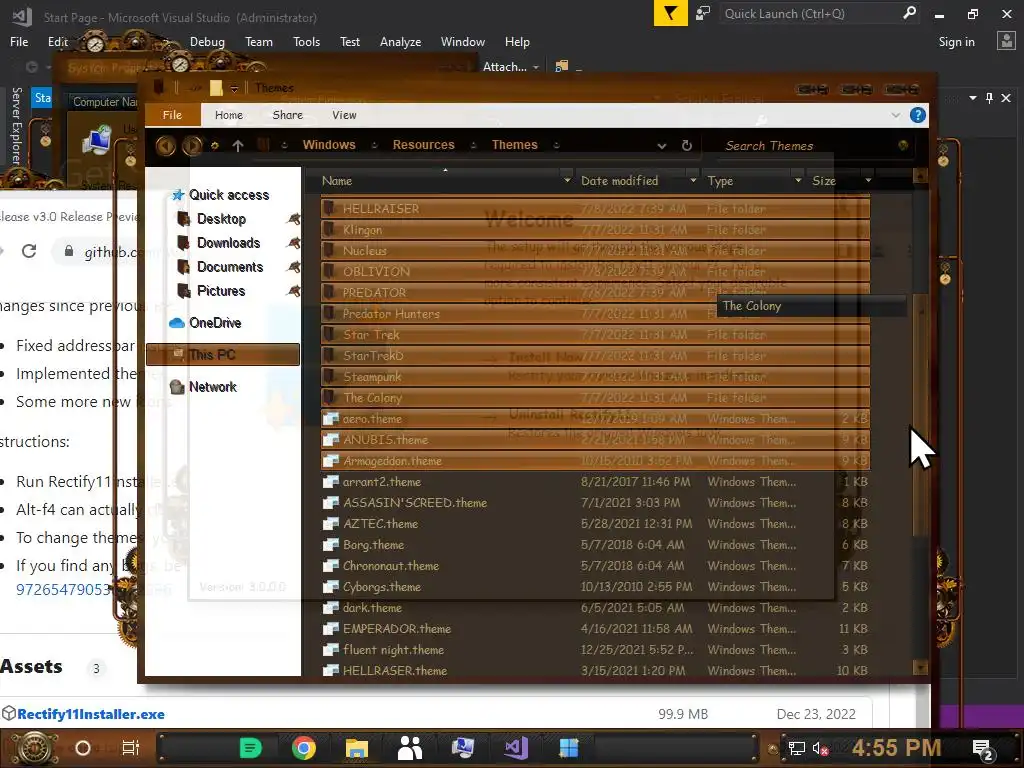Open Size column filter dropdown
The image size is (1024, 768).
(868, 180)
